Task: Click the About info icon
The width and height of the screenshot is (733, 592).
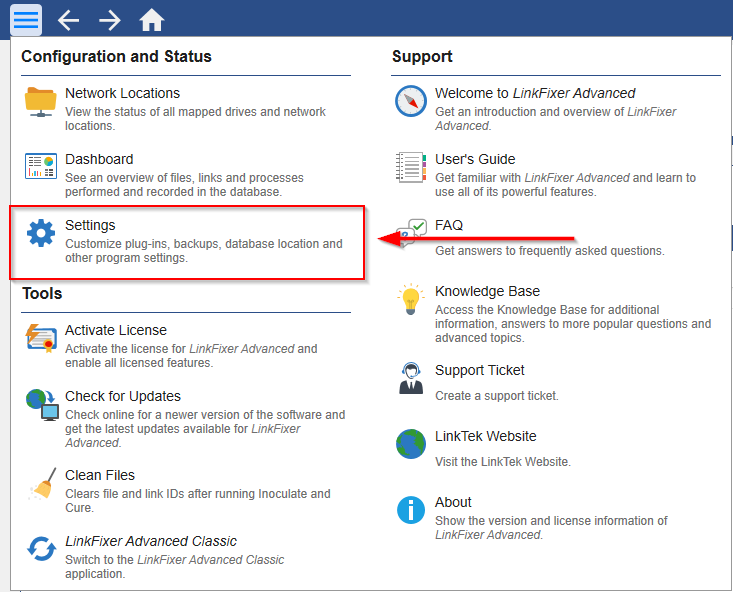Action: tap(410, 510)
